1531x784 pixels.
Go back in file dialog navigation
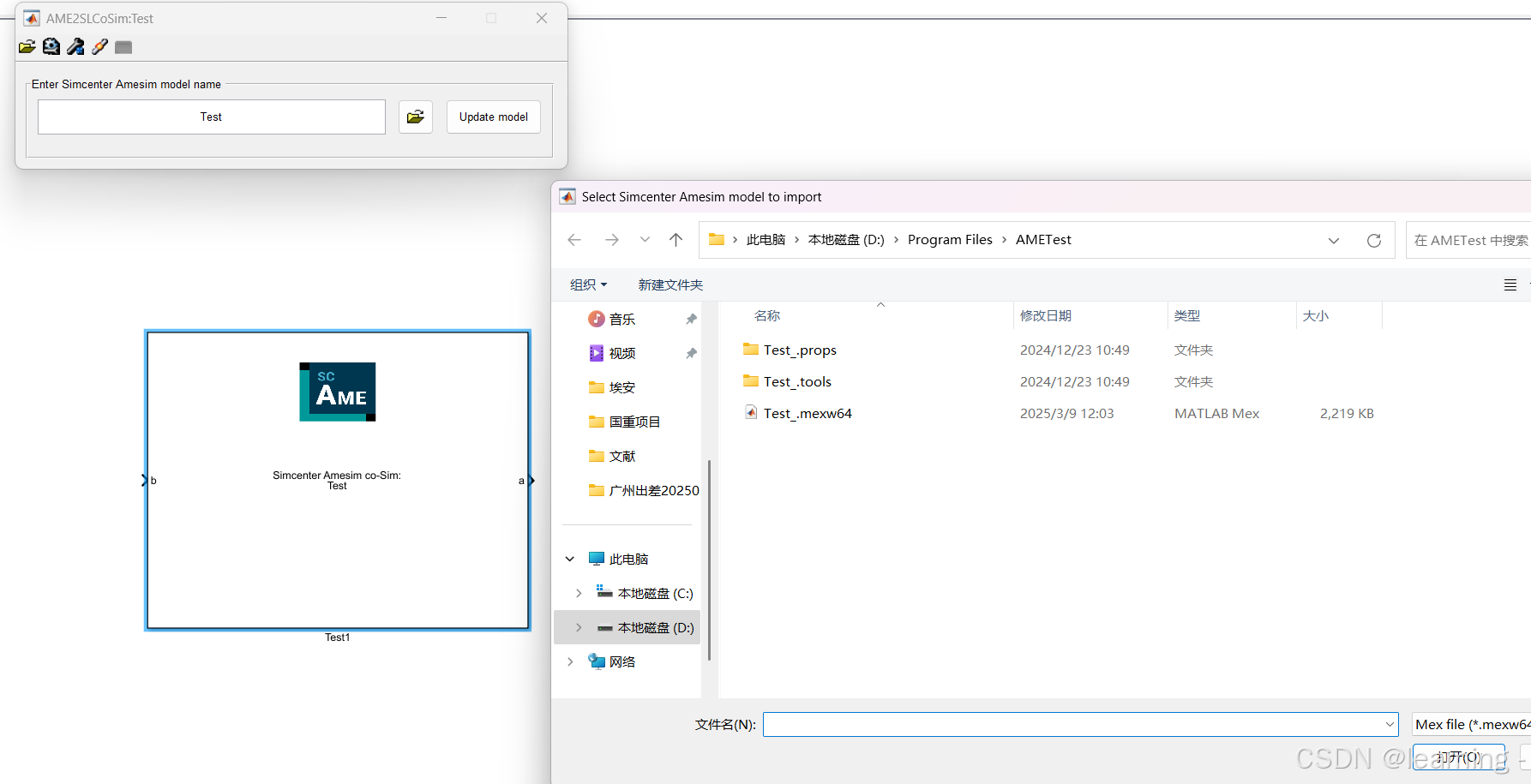pyautogui.click(x=574, y=240)
